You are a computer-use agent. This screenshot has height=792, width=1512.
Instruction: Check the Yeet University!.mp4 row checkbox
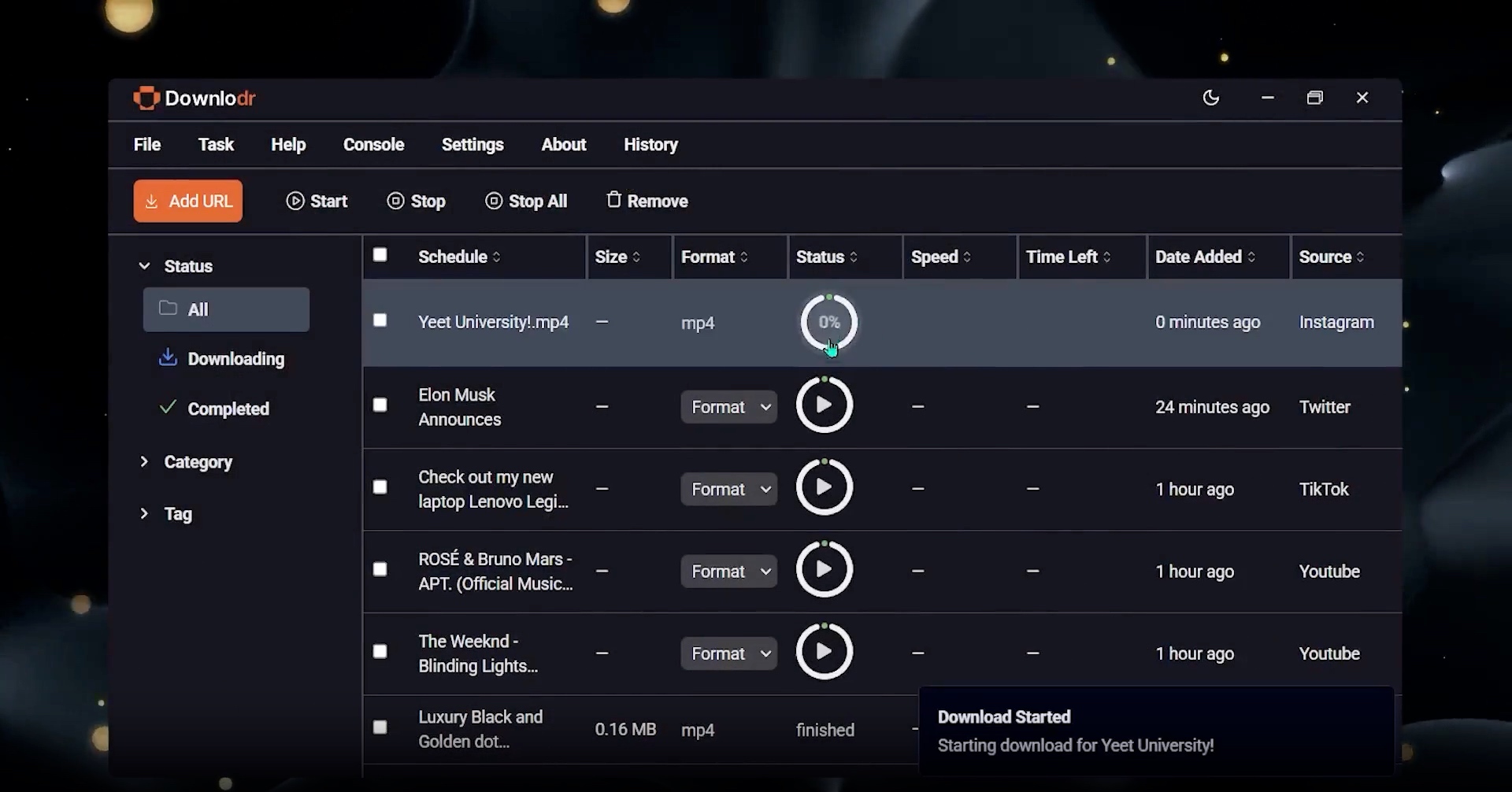coord(380,320)
